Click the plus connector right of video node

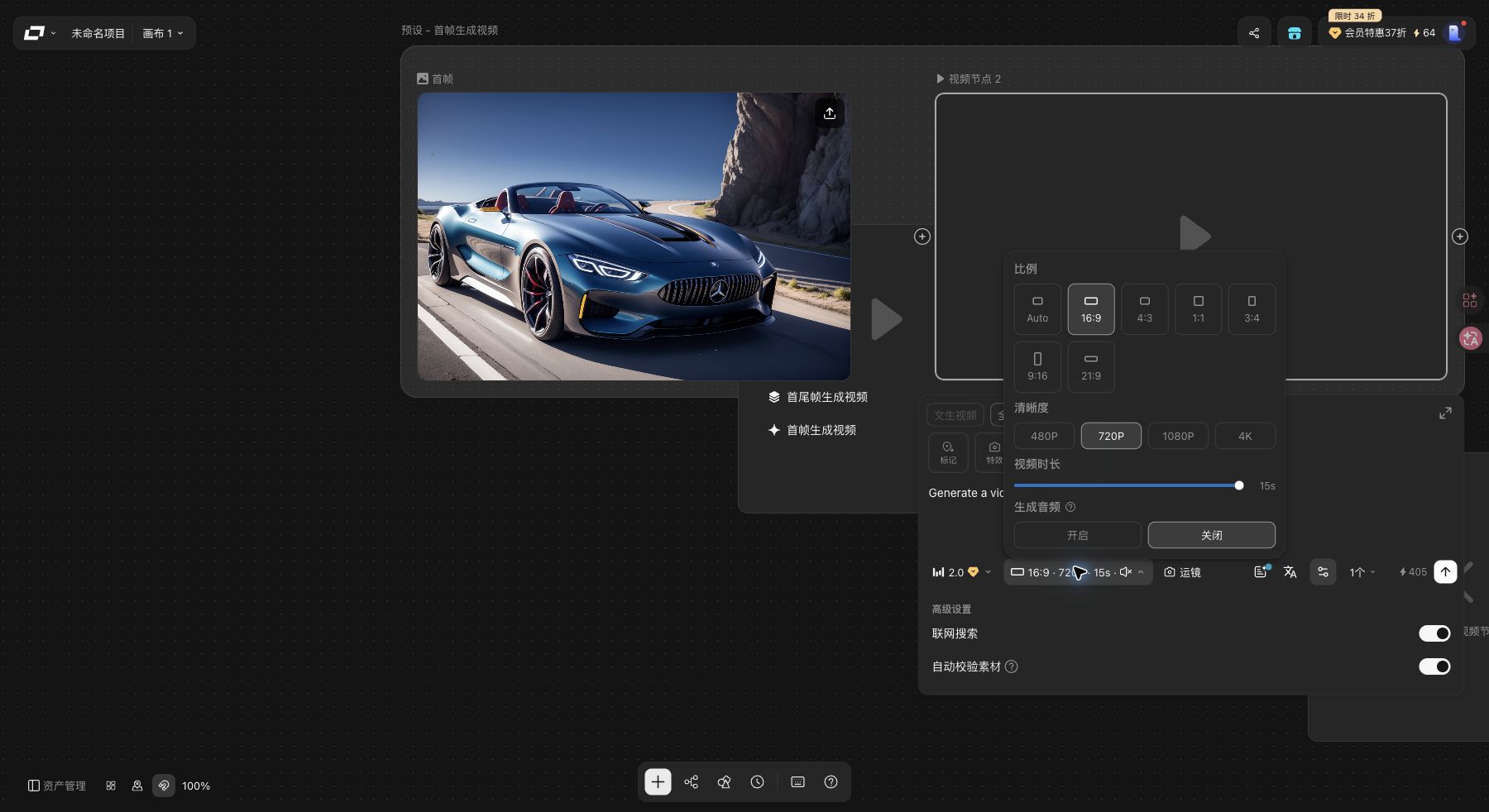(1460, 236)
